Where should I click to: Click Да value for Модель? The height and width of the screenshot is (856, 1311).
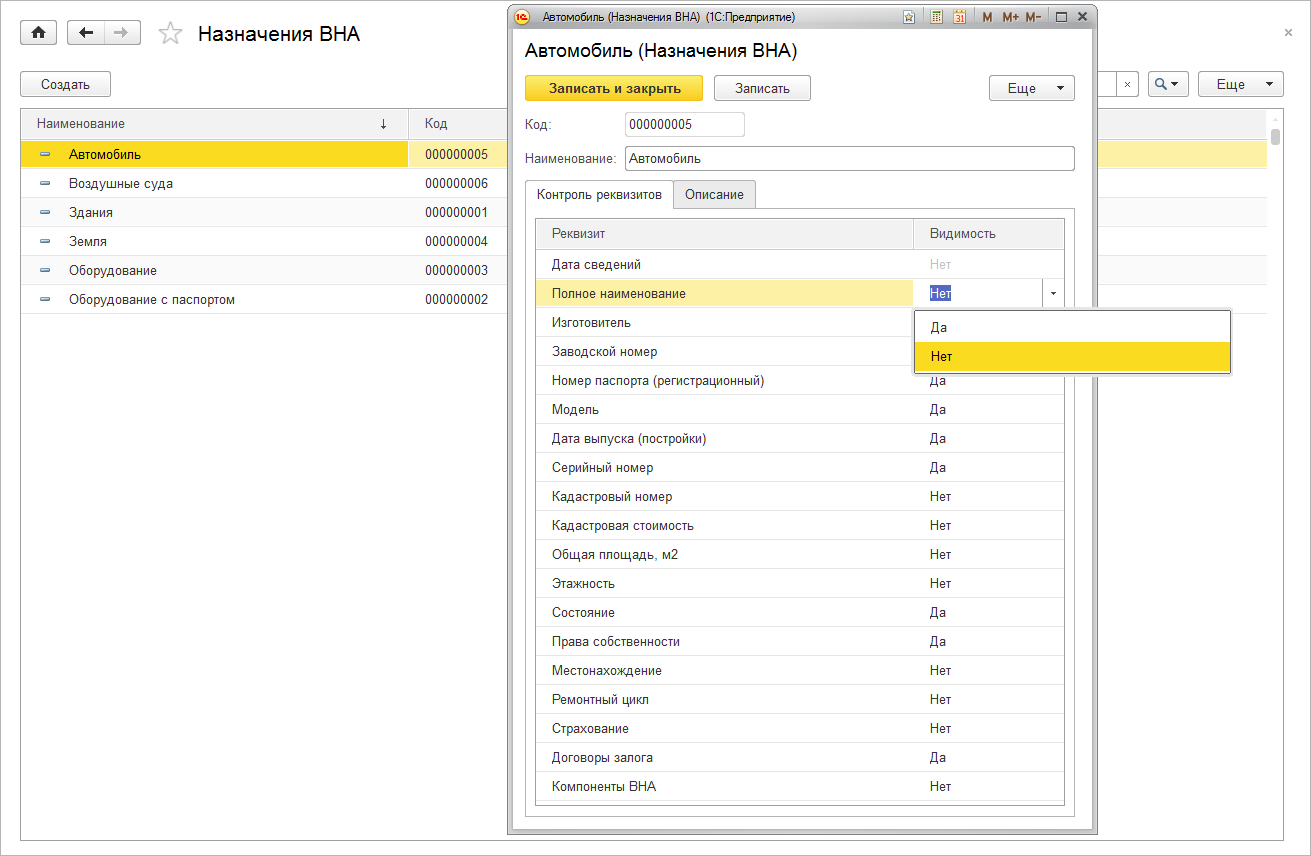tap(938, 410)
